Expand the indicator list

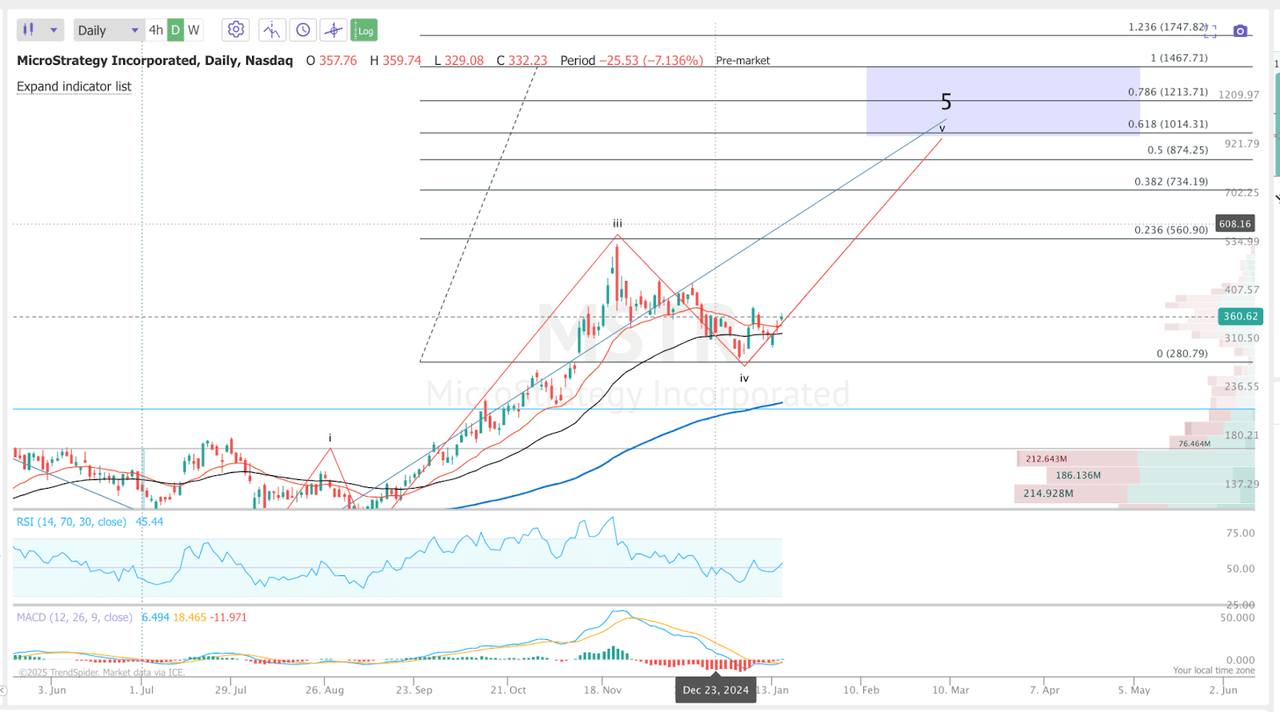click(x=74, y=87)
